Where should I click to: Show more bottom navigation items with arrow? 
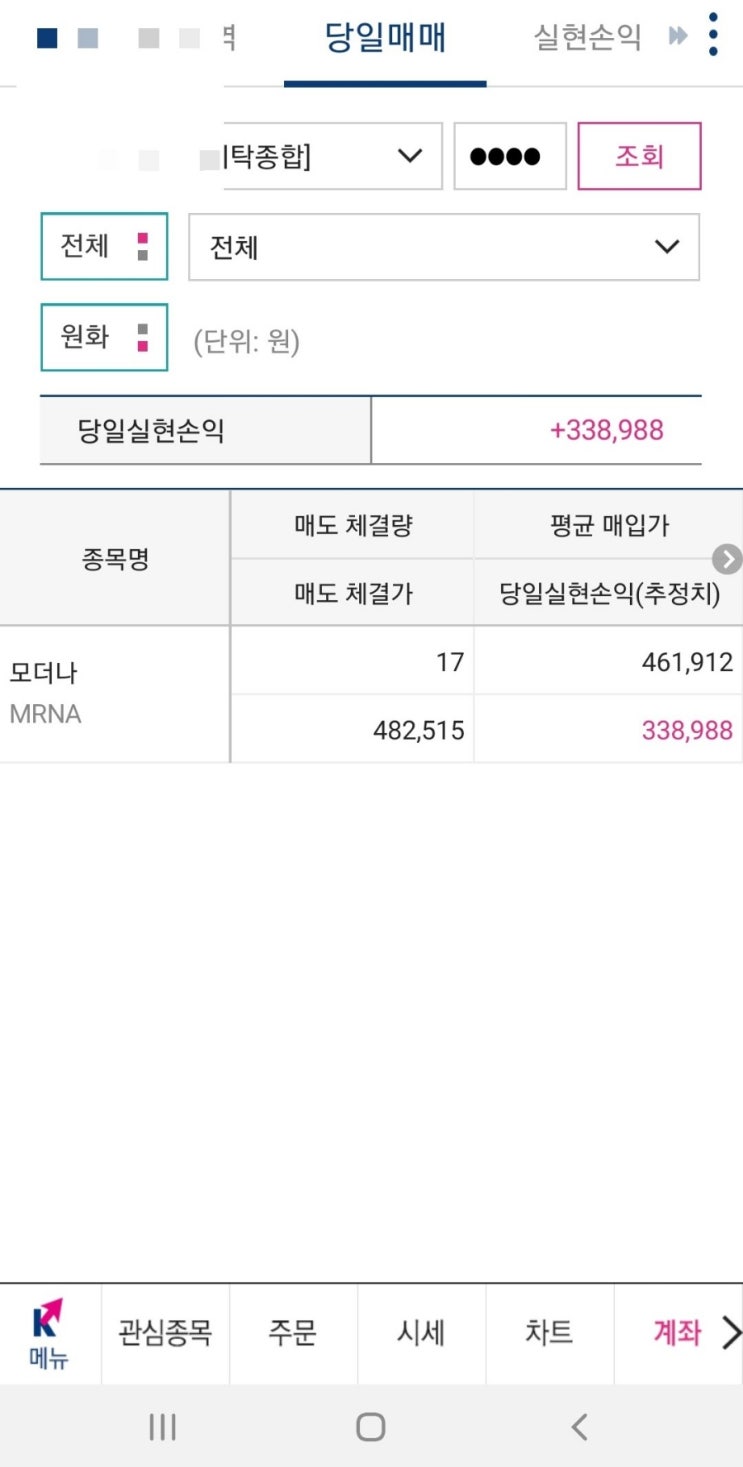(731, 1333)
